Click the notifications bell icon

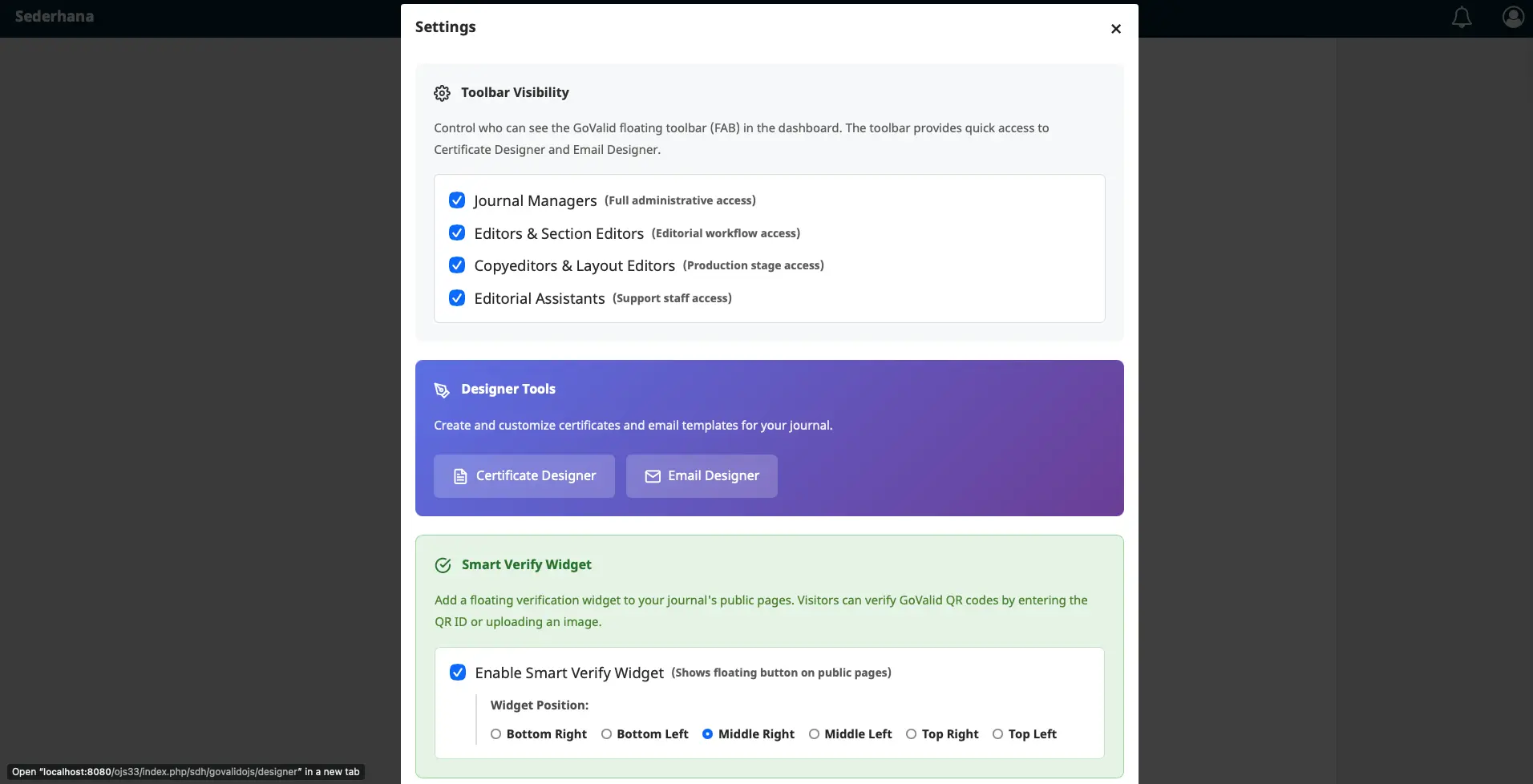[1462, 17]
